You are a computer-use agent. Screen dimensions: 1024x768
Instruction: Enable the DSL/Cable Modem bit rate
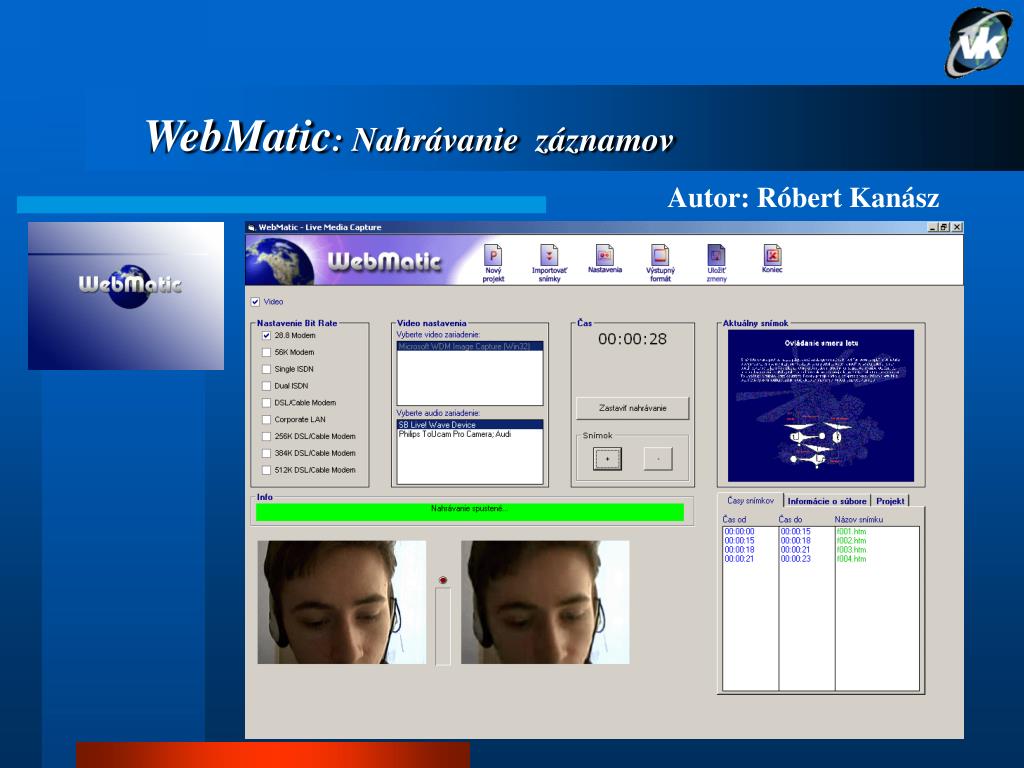266,403
